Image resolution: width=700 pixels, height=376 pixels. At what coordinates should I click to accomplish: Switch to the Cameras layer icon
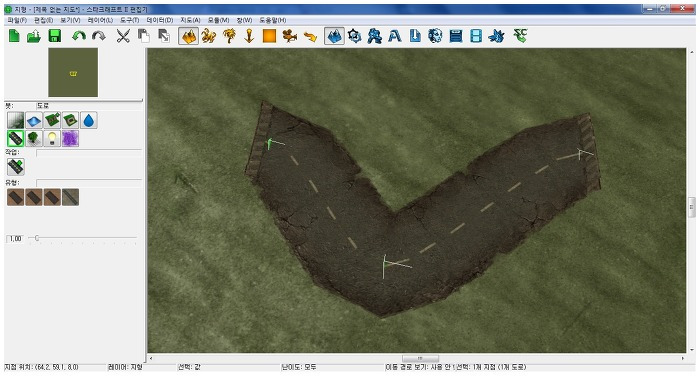click(290, 36)
